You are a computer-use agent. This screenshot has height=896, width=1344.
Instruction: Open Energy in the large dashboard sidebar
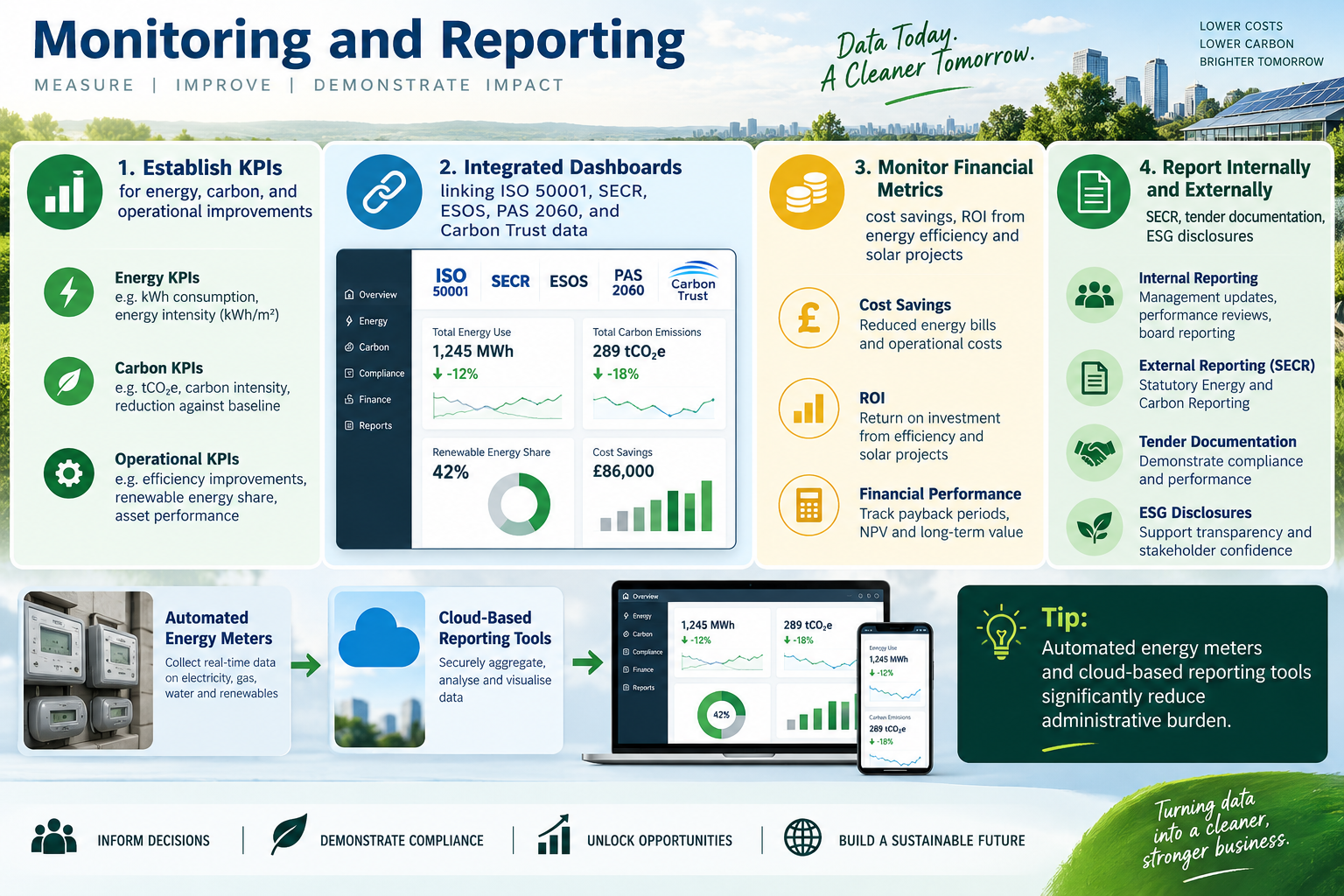[x=367, y=321]
